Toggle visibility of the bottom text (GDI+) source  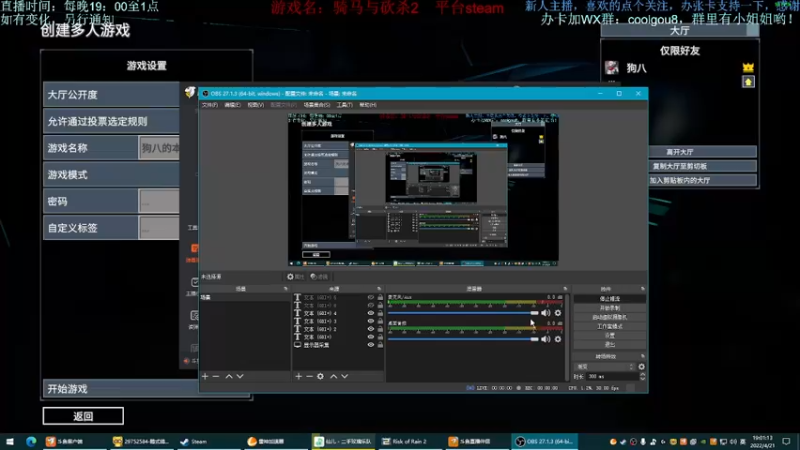[x=371, y=337]
